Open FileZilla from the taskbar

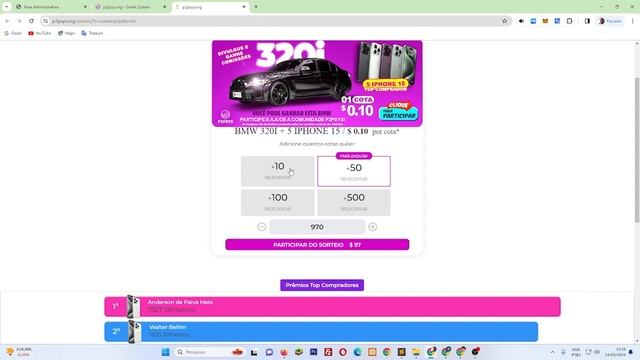coord(328,352)
